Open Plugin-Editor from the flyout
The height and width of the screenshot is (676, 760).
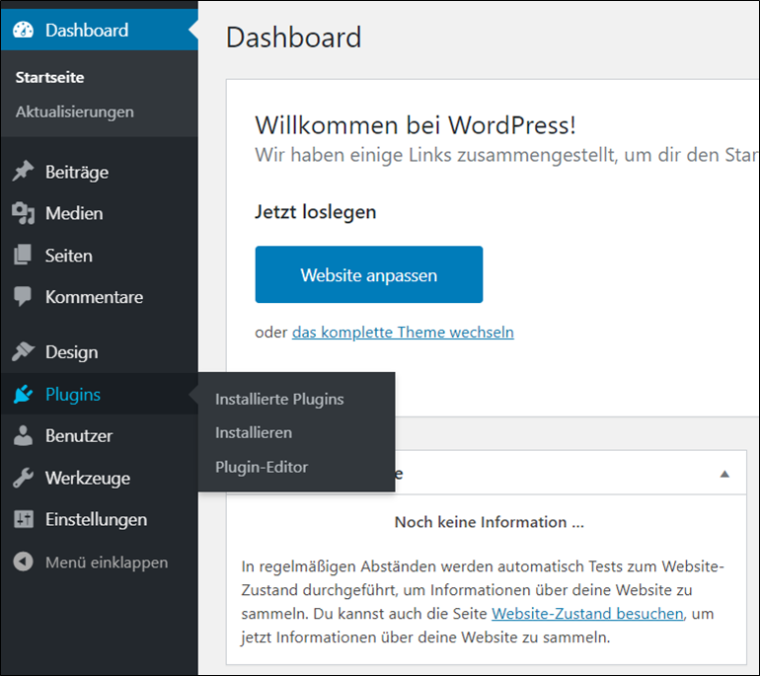[x=261, y=467]
